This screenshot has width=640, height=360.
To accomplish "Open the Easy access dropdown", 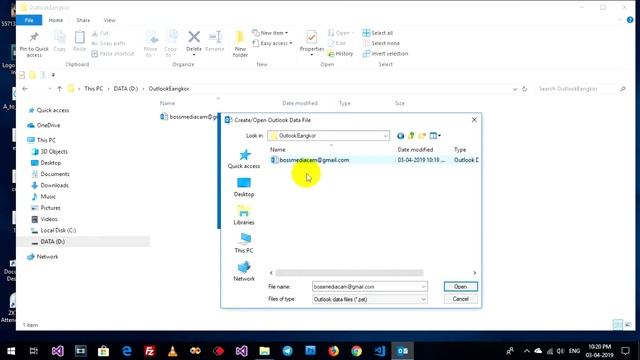I will tap(272, 43).
